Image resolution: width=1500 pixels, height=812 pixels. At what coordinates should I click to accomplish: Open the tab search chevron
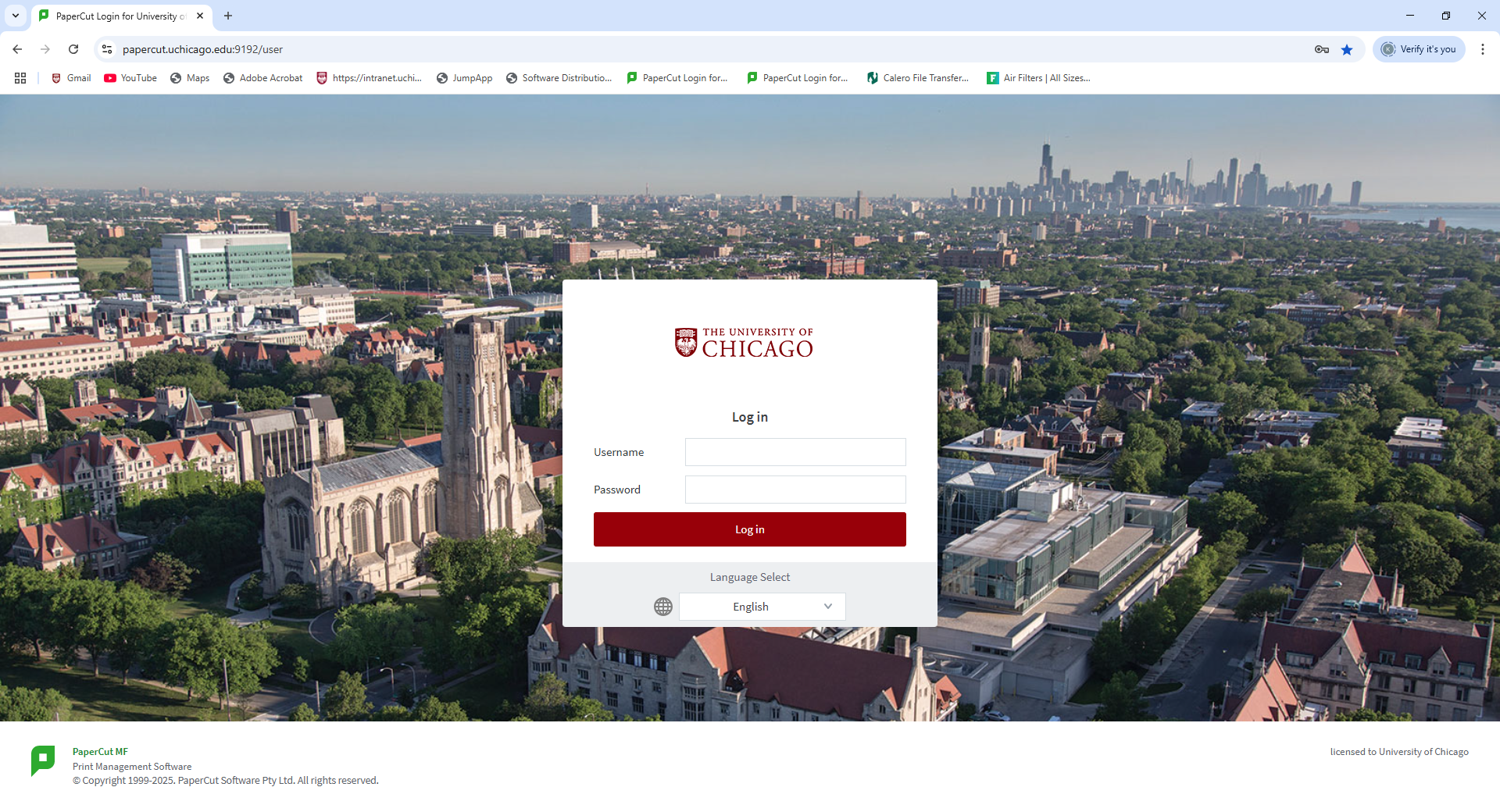pos(15,16)
